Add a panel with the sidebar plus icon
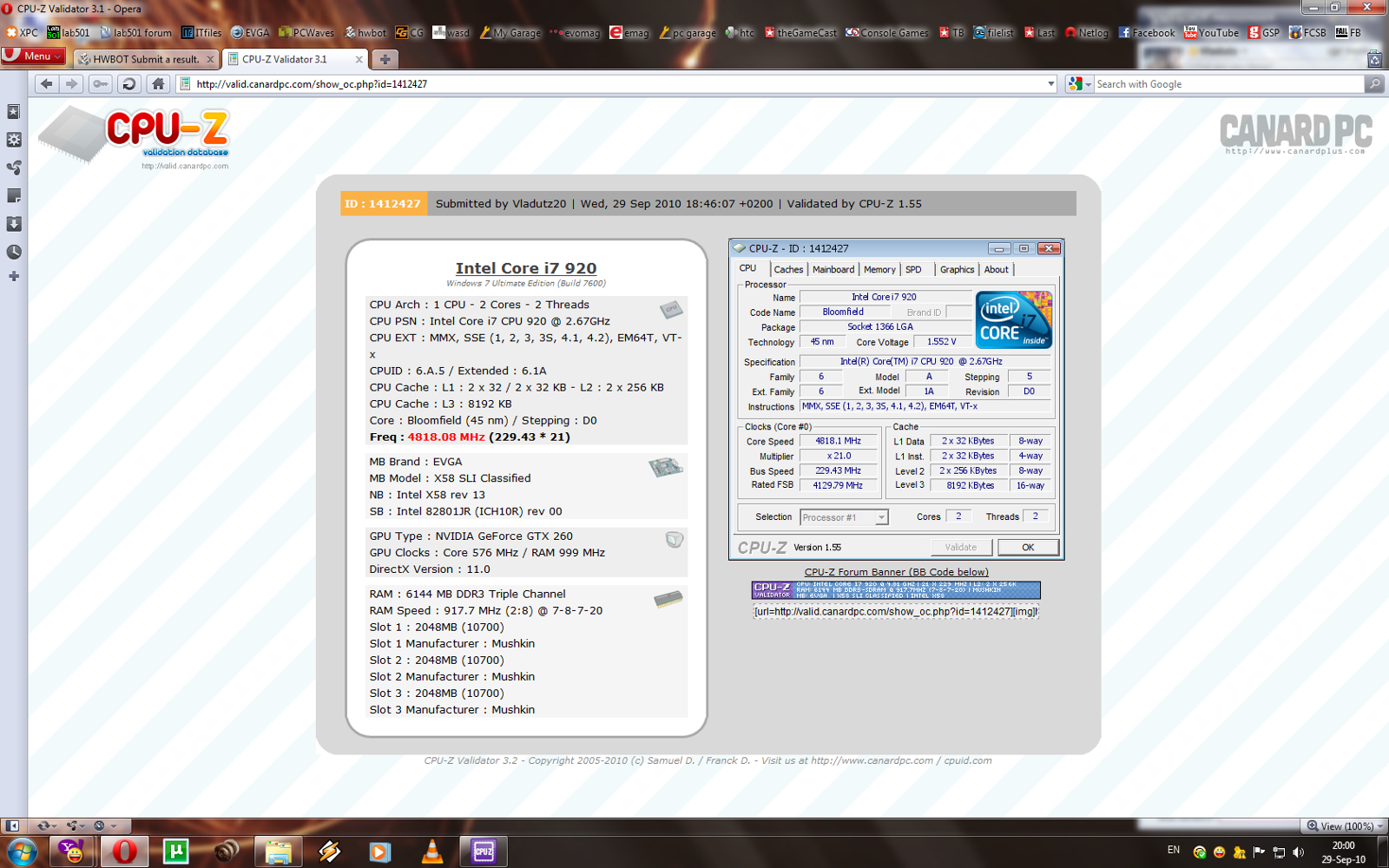Viewport: 1389px width, 868px height. pyautogui.click(x=14, y=276)
